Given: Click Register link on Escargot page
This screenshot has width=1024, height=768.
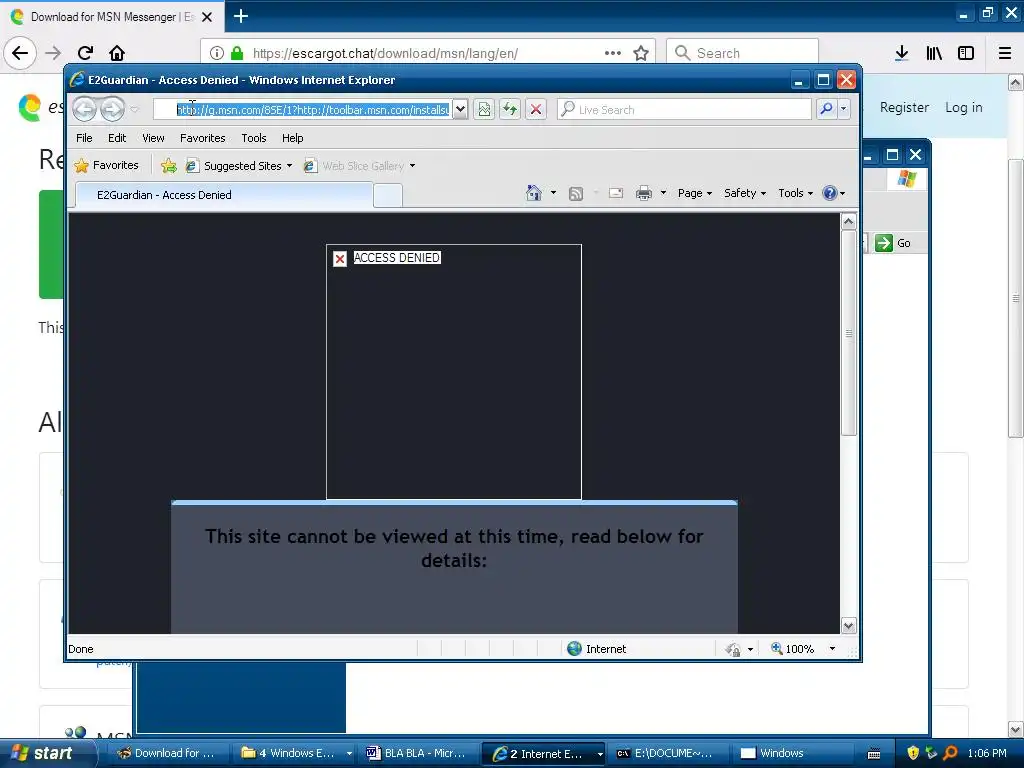Looking at the screenshot, I should (x=904, y=107).
